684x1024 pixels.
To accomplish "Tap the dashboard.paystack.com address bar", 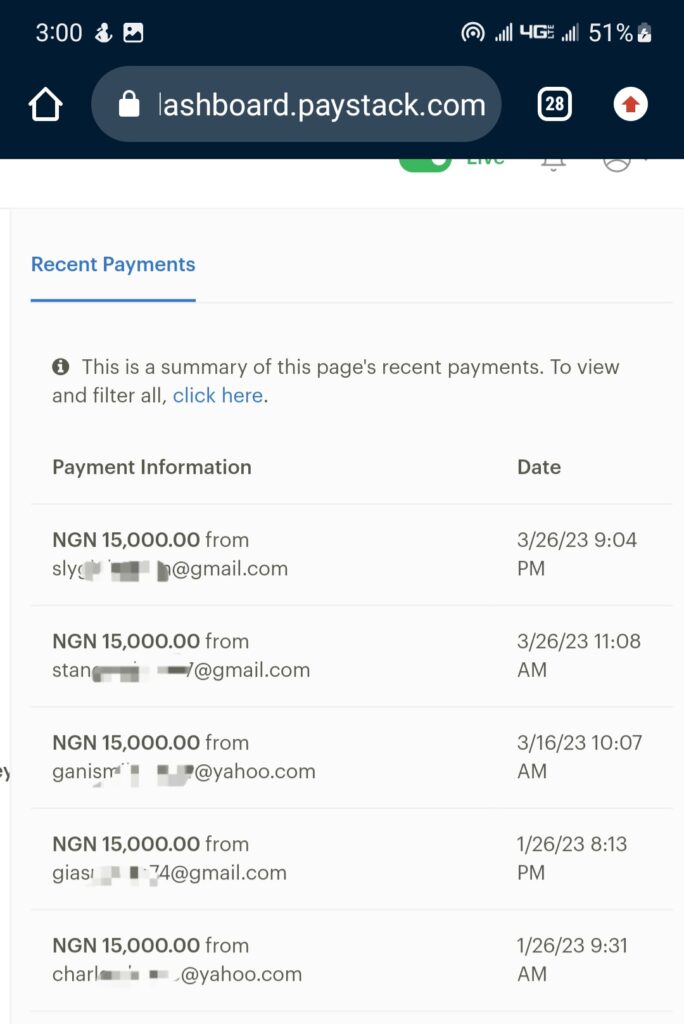I will coord(320,104).
